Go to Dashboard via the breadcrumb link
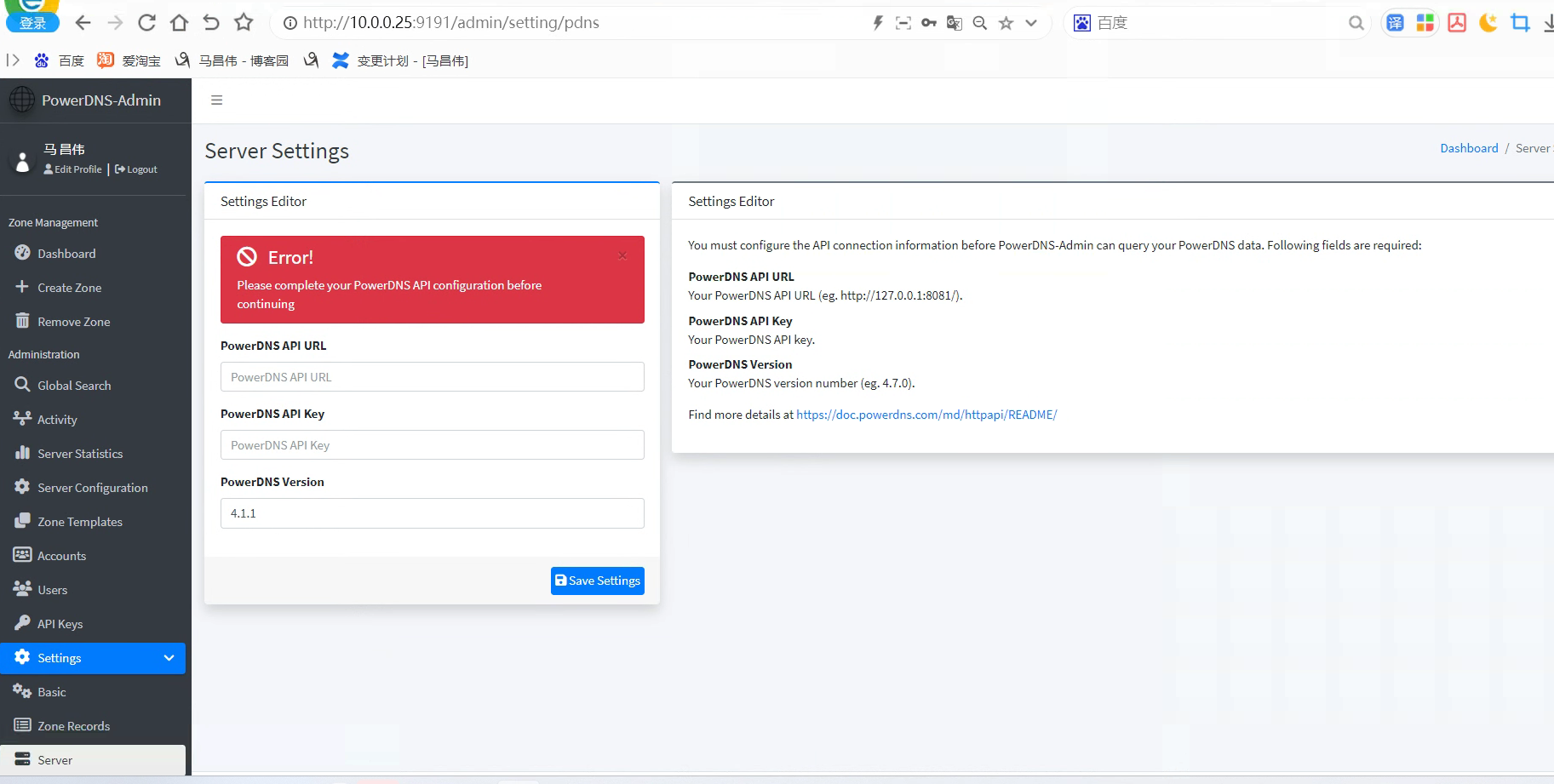Image resolution: width=1554 pixels, height=784 pixels. [1469, 148]
